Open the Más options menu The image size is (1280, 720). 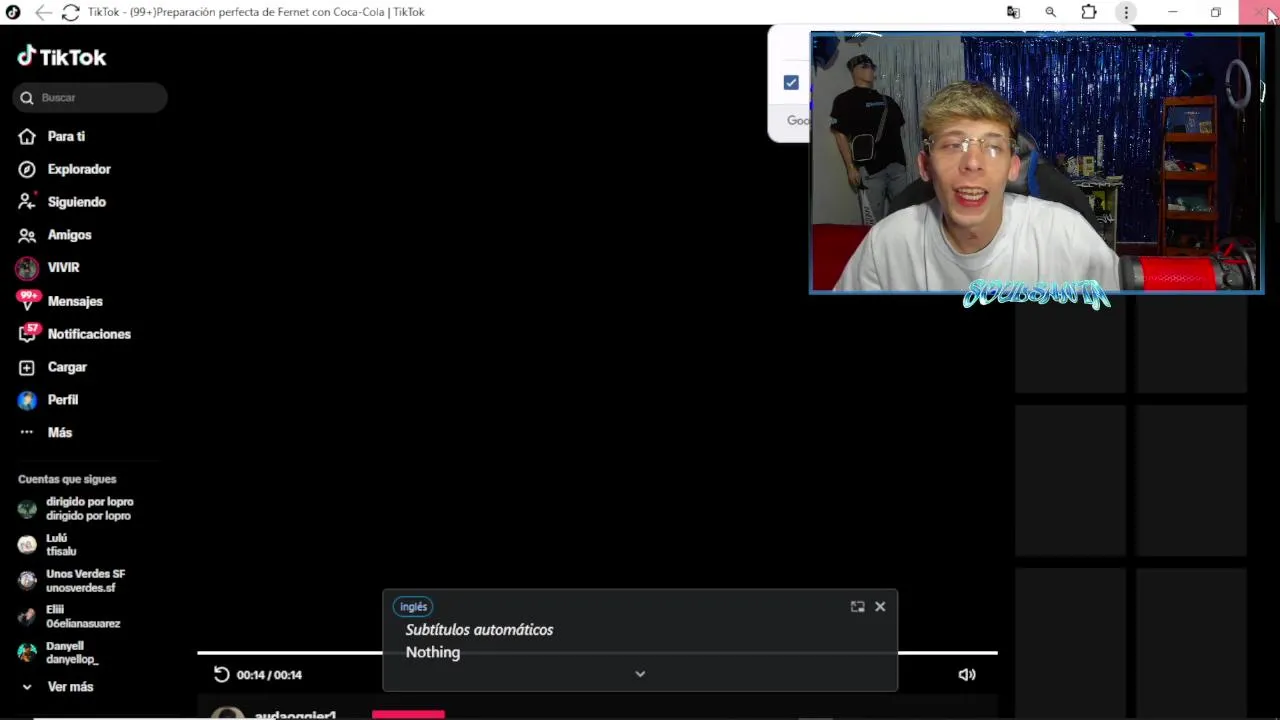coord(45,433)
